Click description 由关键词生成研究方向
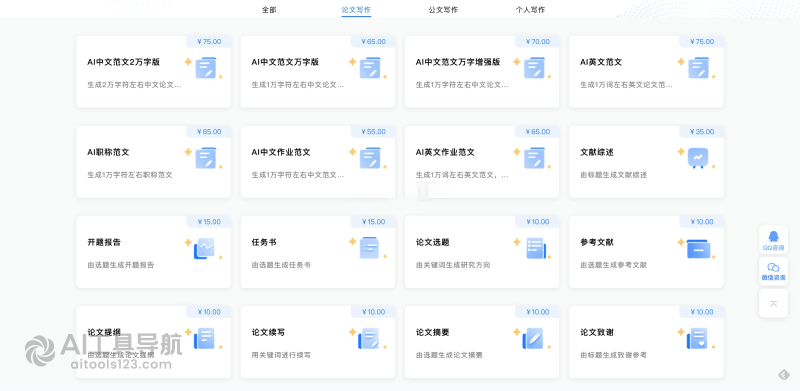 (453, 265)
